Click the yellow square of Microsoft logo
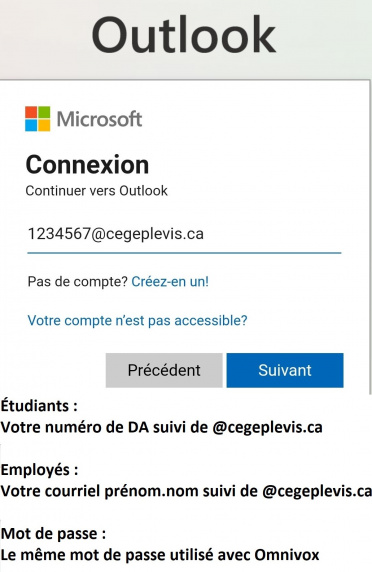This screenshot has width=372, height=572. coord(44,125)
